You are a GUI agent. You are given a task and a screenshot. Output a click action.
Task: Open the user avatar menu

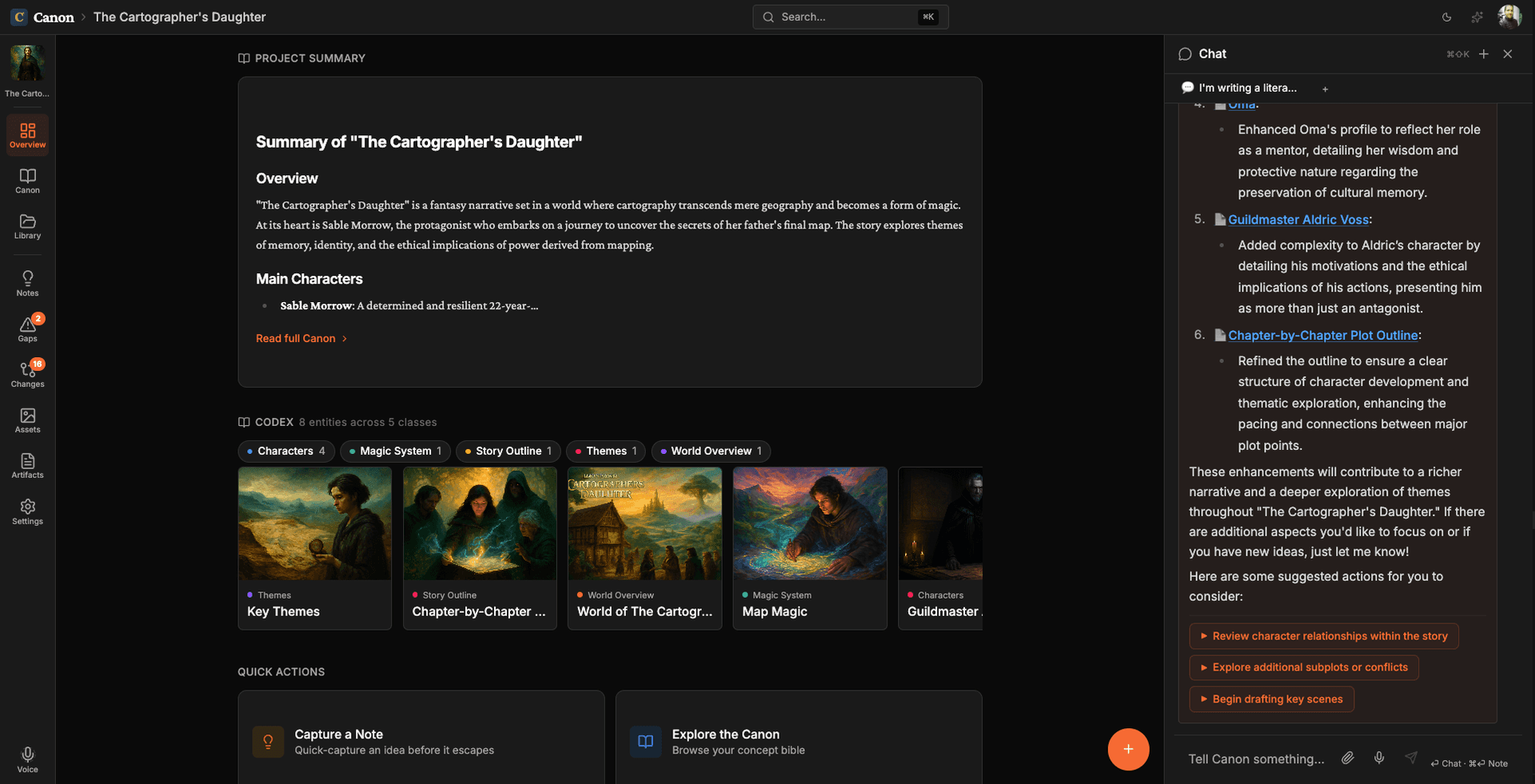click(x=1509, y=17)
